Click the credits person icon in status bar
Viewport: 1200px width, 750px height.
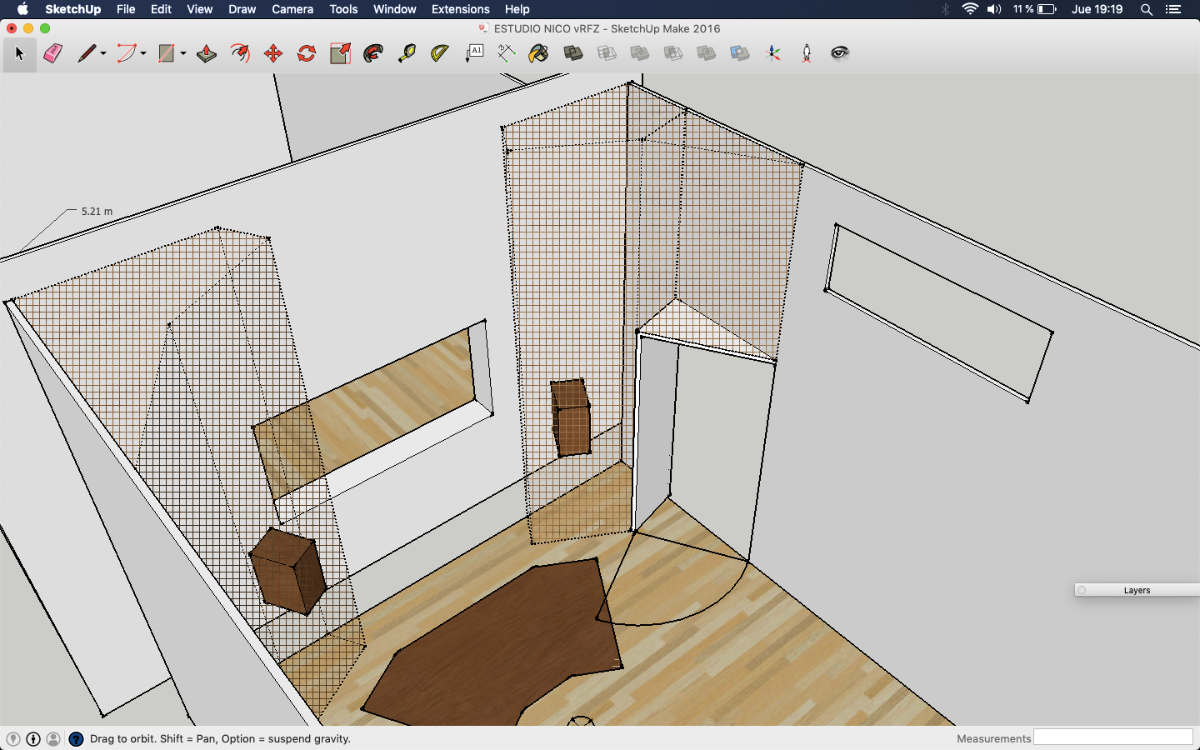pos(53,739)
